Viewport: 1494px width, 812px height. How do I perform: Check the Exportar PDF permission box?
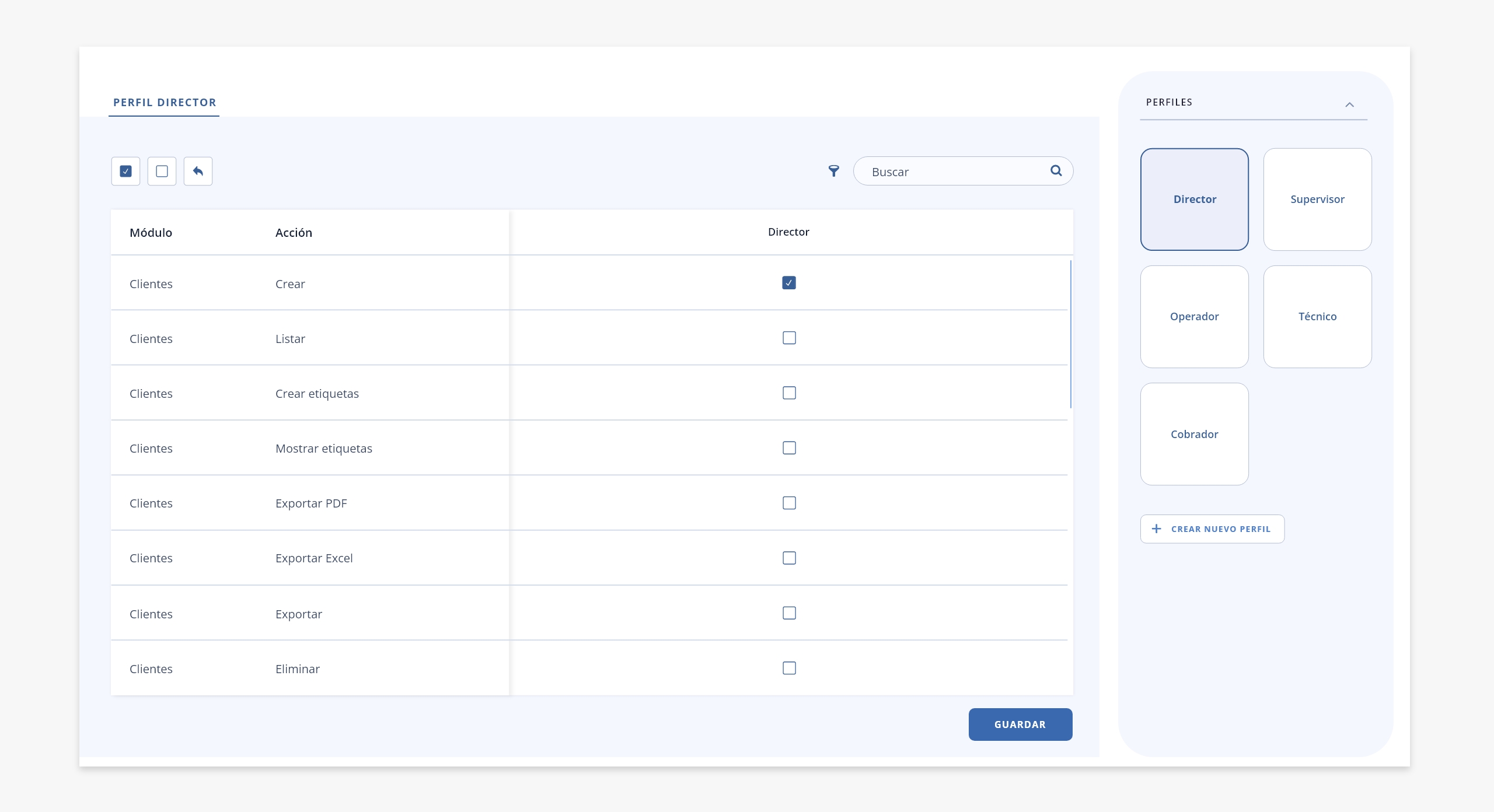click(x=789, y=503)
